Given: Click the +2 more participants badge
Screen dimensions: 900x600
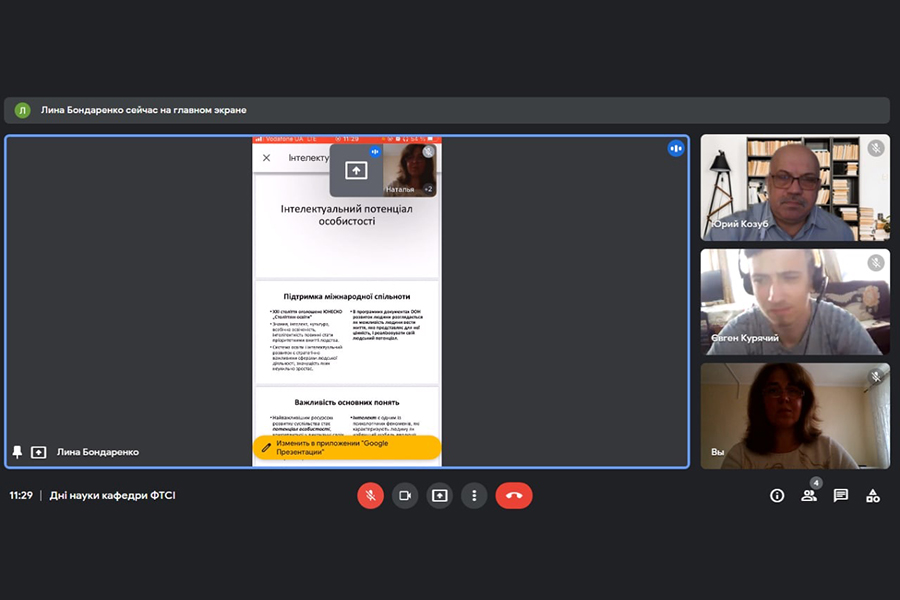Looking at the screenshot, I should point(428,189).
